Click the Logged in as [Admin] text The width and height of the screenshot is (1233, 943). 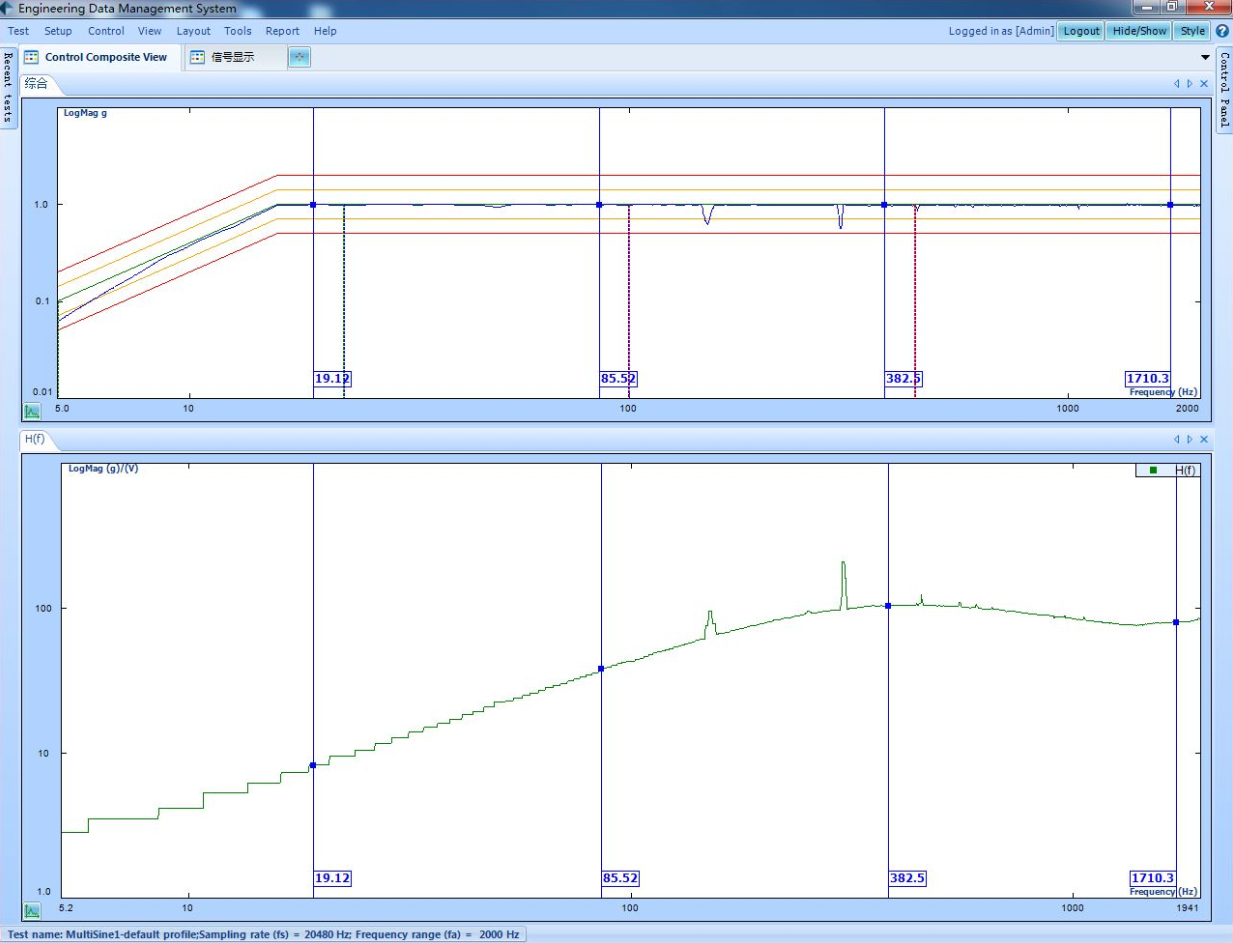click(1001, 31)
